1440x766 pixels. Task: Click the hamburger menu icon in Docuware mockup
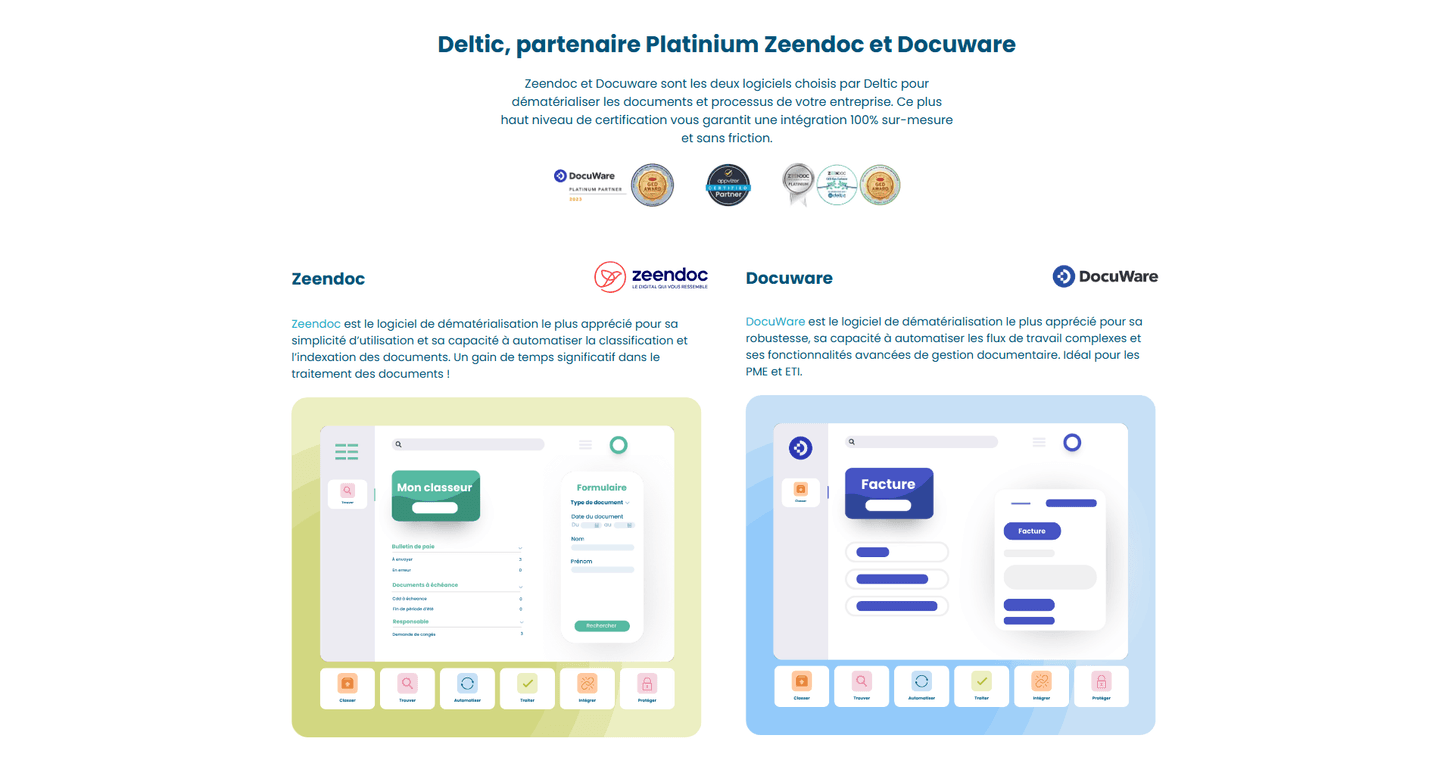(x=1039, y=442)
